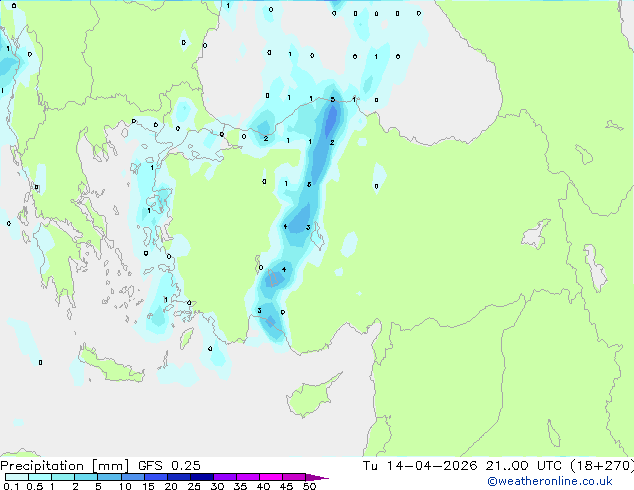
Task: Click the legend label "0.1"
Action: pos(11,486)
